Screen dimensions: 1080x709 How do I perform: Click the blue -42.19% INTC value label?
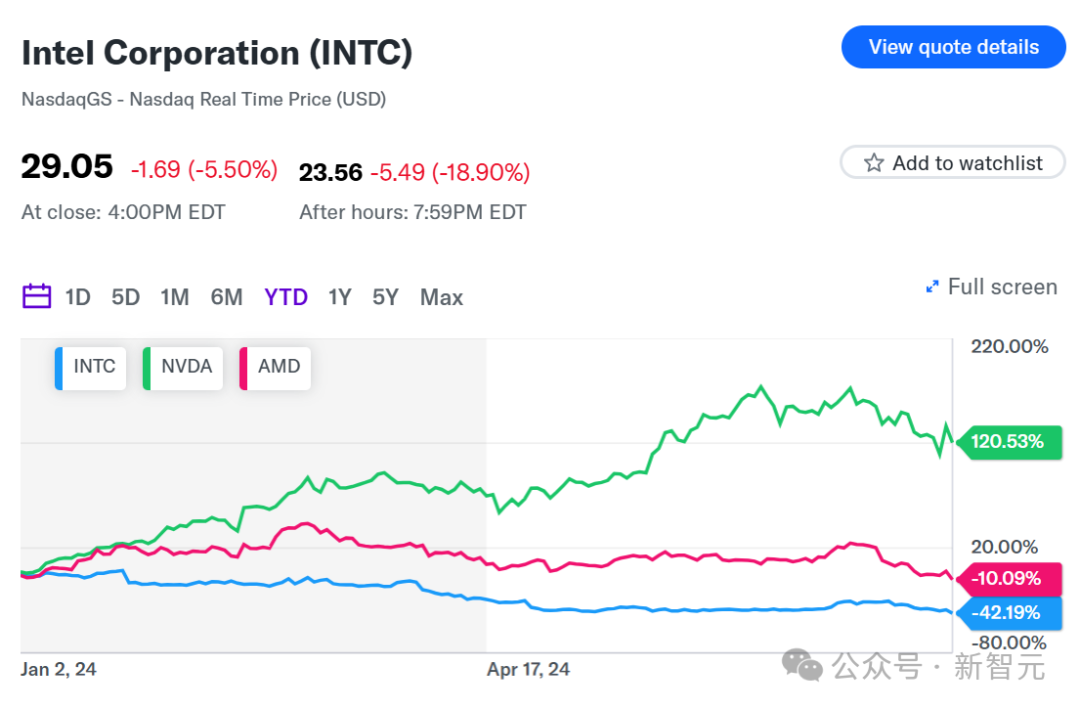click(x=1010, y=613)
